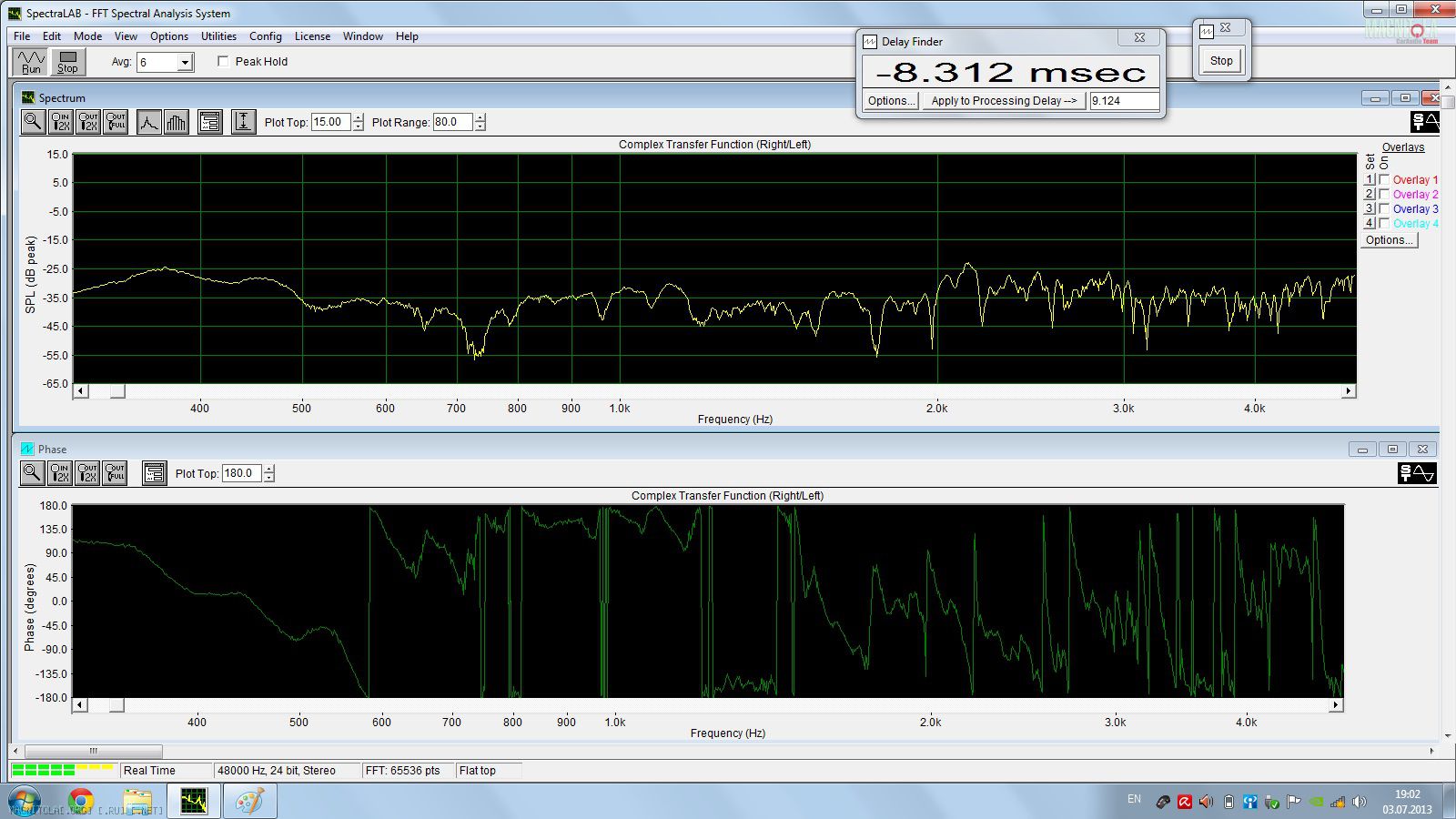The width and height of the screenshot is (1456, 819).
Task: Open Phase window settings dialog icon
Action: point(155,473)
